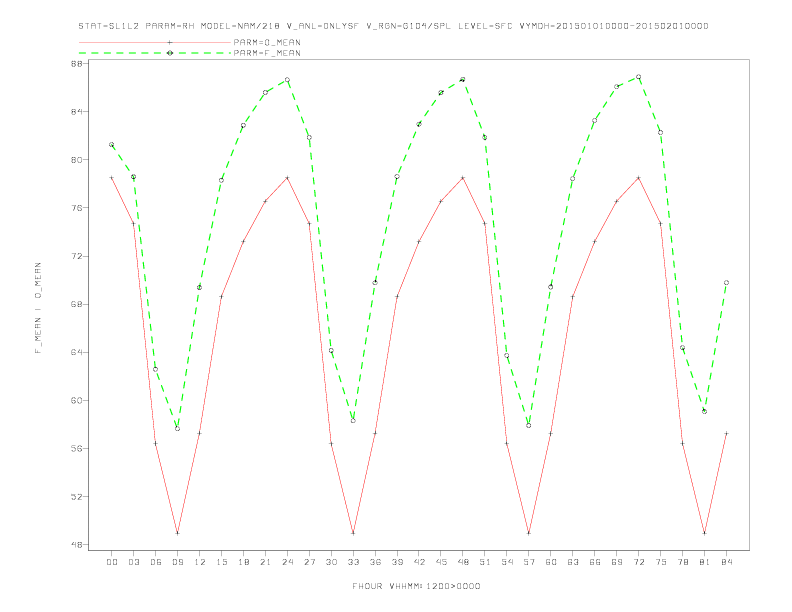Click the x-axis tick label 78

(682, 562)
